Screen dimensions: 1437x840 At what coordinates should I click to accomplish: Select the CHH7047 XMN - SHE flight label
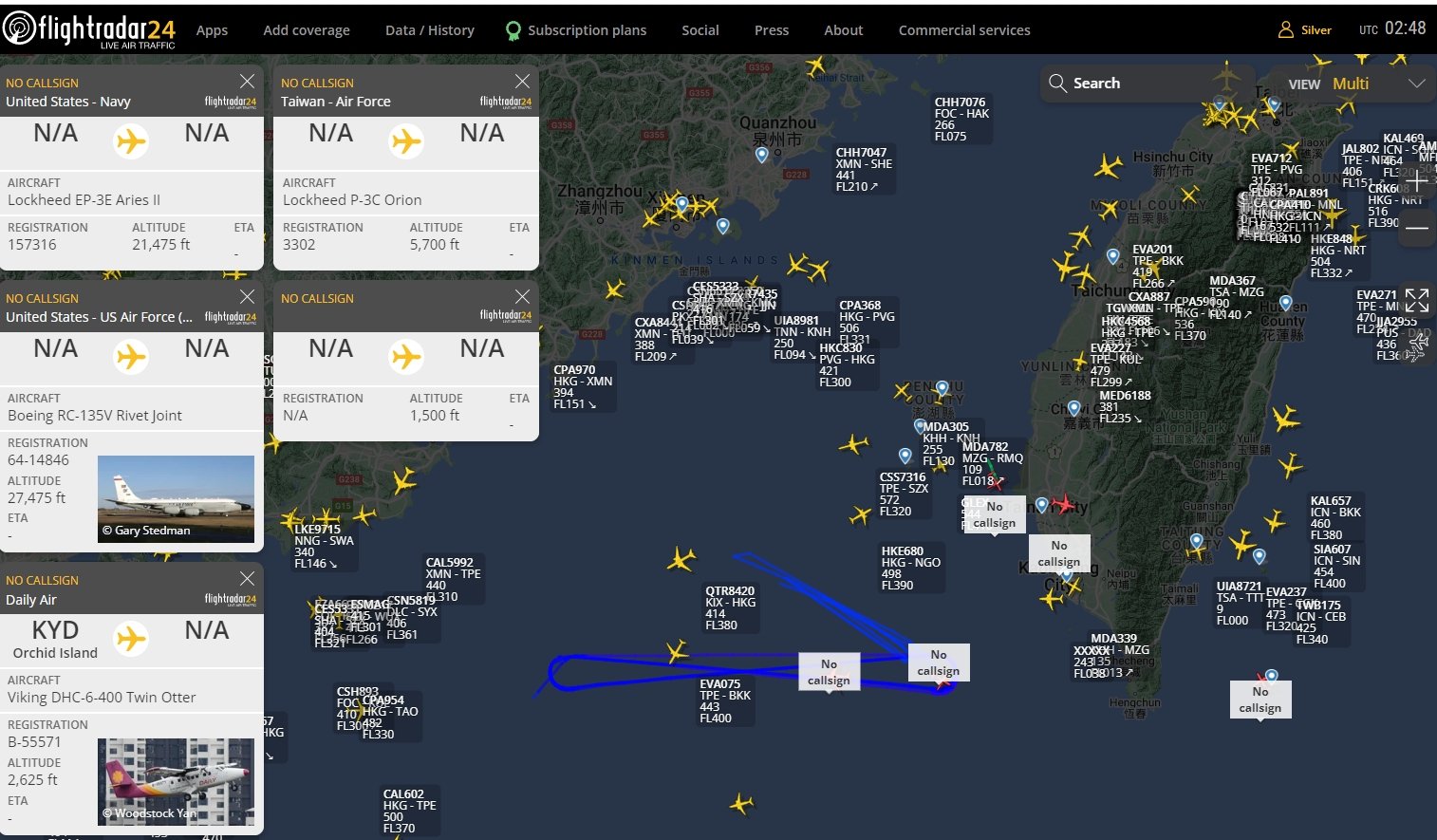865,170
